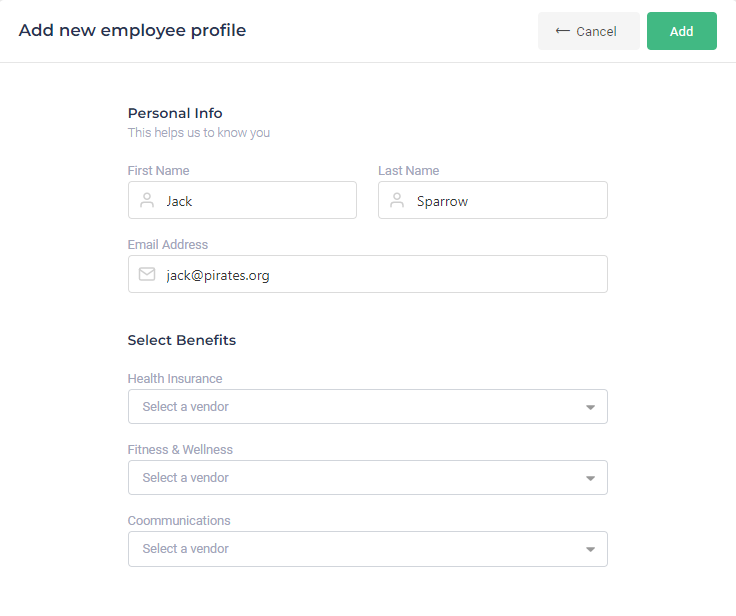Click the caret arrow of Health Insurance dropdown
The height and width of the screenshot is (616, 736).
pos(590,407)
